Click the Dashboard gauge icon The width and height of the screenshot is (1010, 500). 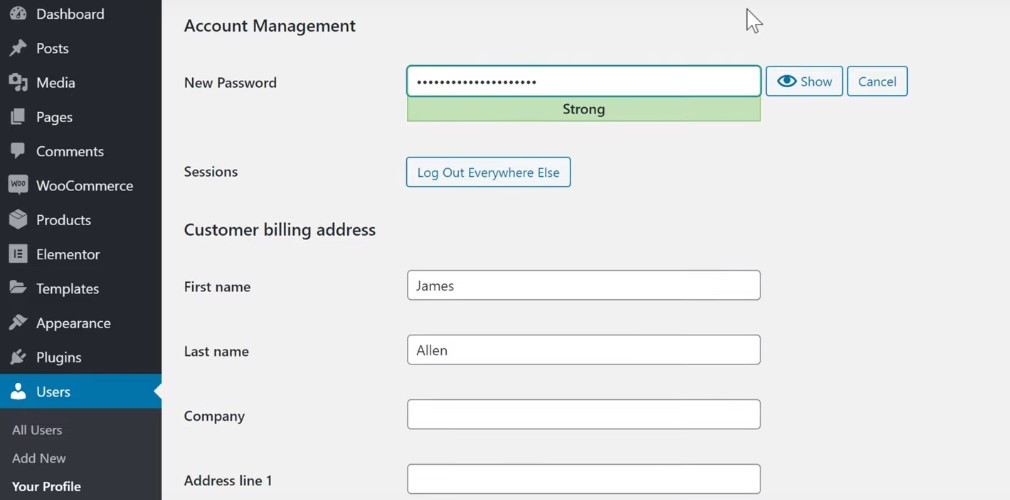(x=18, y=14)
